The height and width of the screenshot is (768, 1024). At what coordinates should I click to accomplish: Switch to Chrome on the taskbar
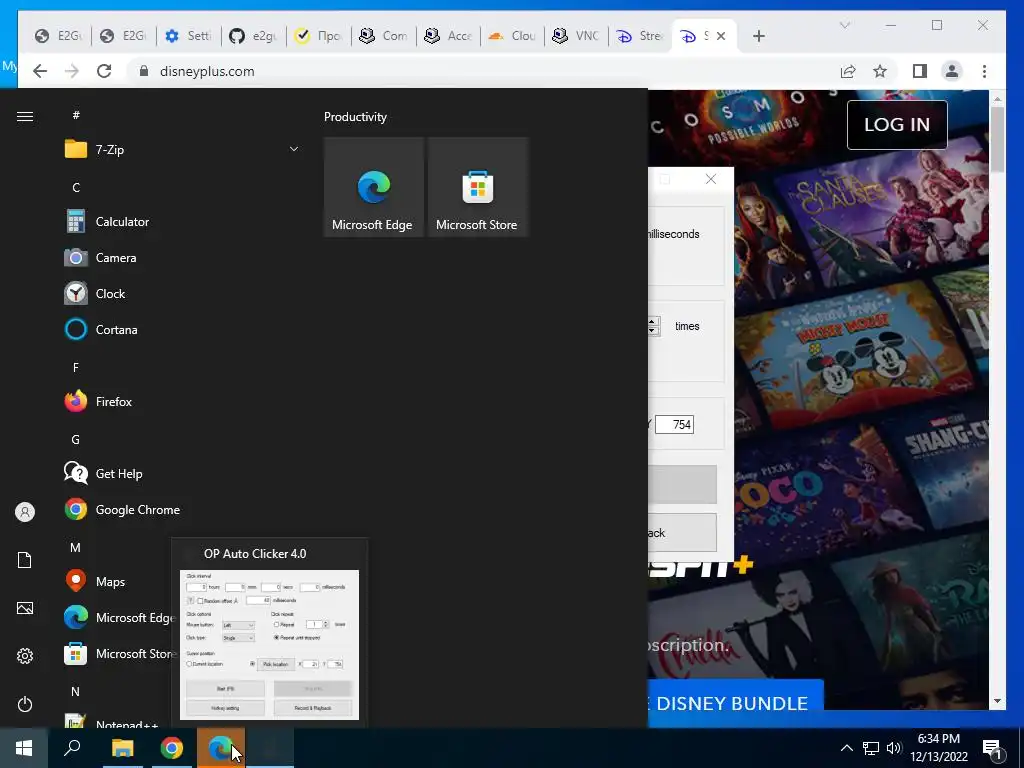[x=172, y=748]
